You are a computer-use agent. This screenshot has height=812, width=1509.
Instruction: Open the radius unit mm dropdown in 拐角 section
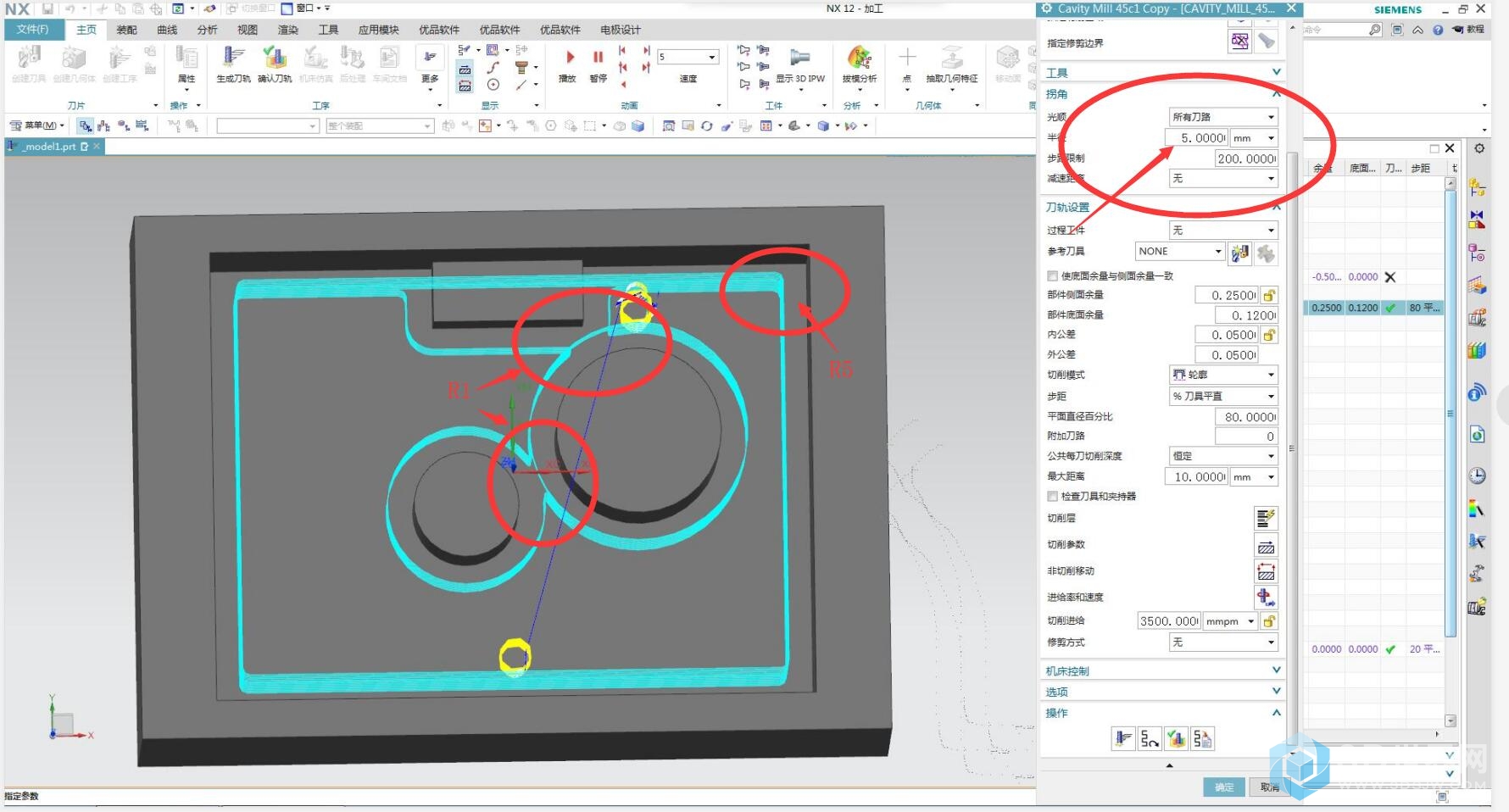(x=1254, y=138)
